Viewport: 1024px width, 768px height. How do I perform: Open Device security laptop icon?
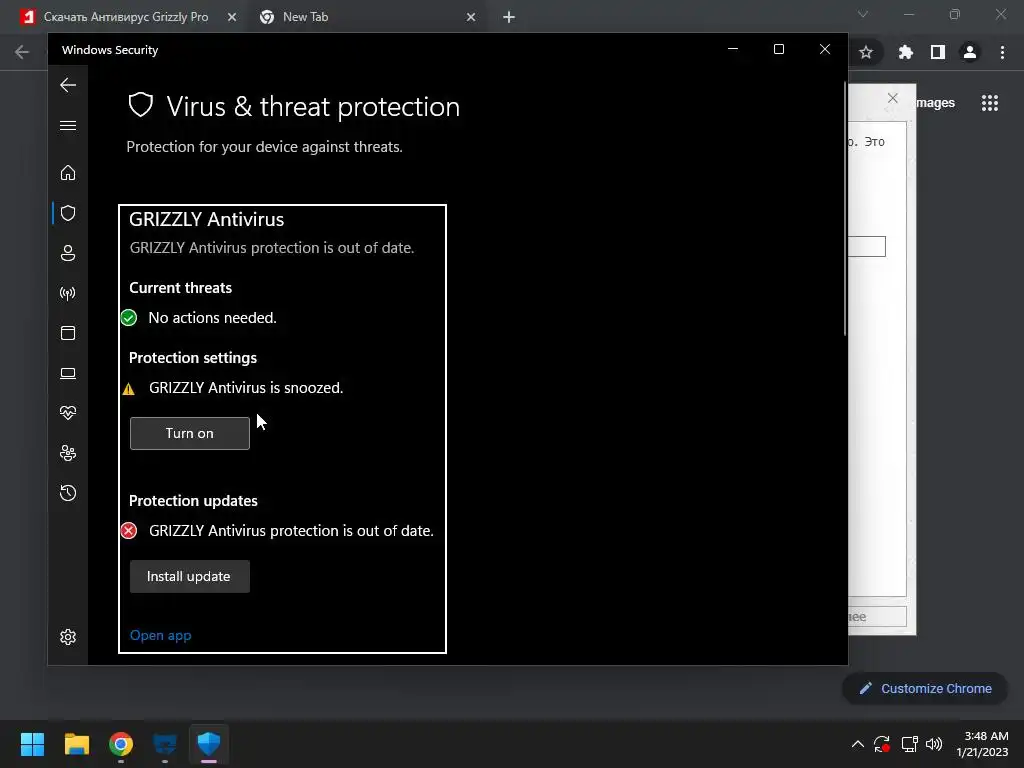click(x=68, y=373)
